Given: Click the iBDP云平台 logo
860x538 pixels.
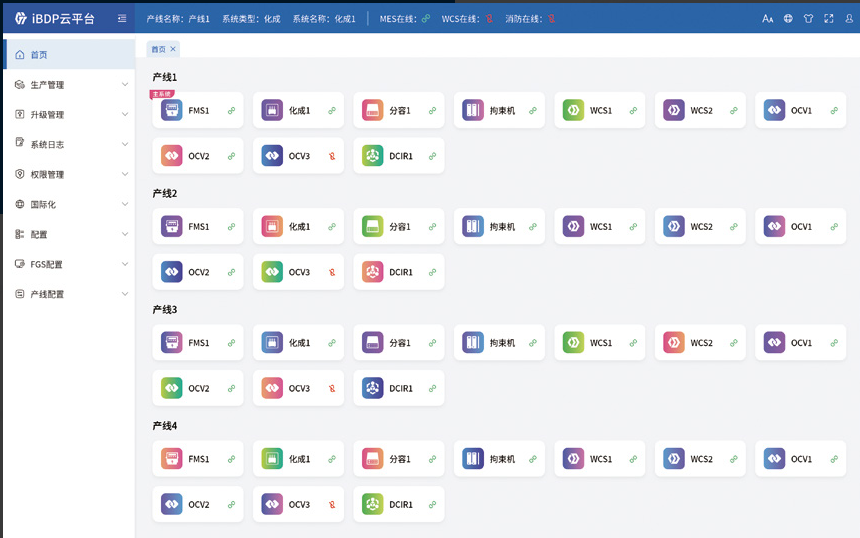Looking at the screenshot, I should tap(55, 18).
